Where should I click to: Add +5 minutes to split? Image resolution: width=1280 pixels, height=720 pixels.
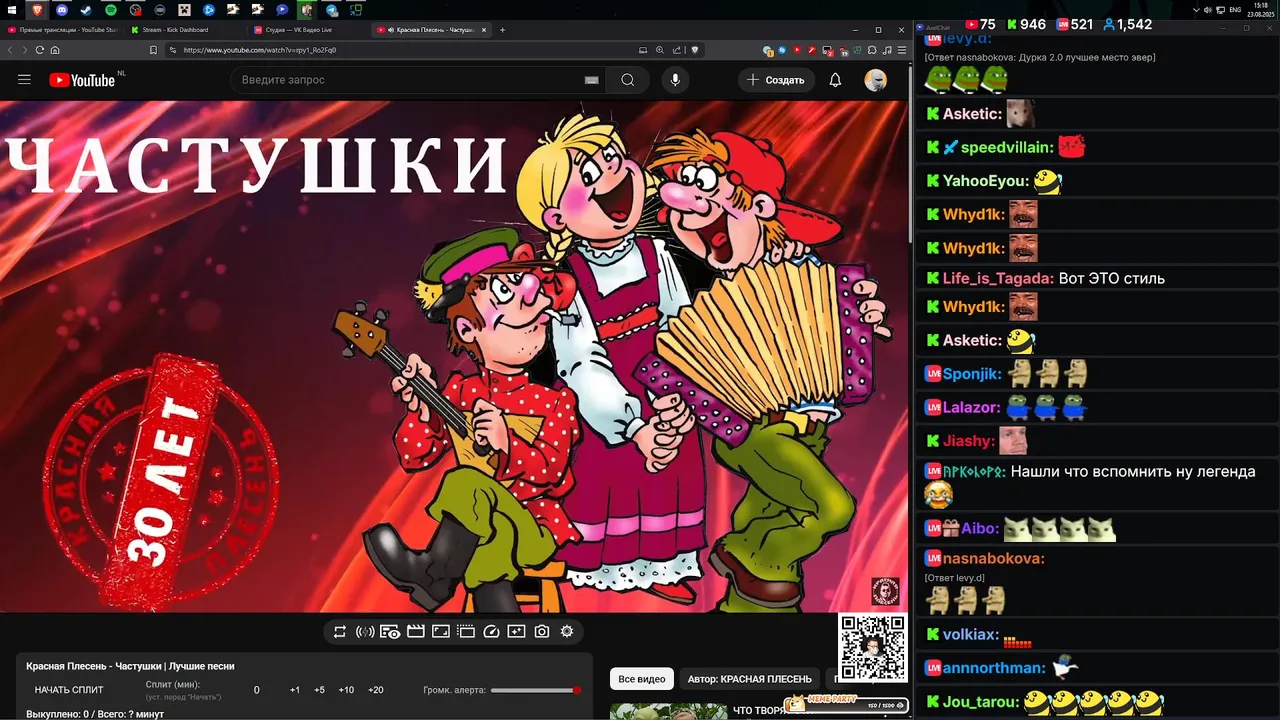pyautogui.click(x=319, y=690)
